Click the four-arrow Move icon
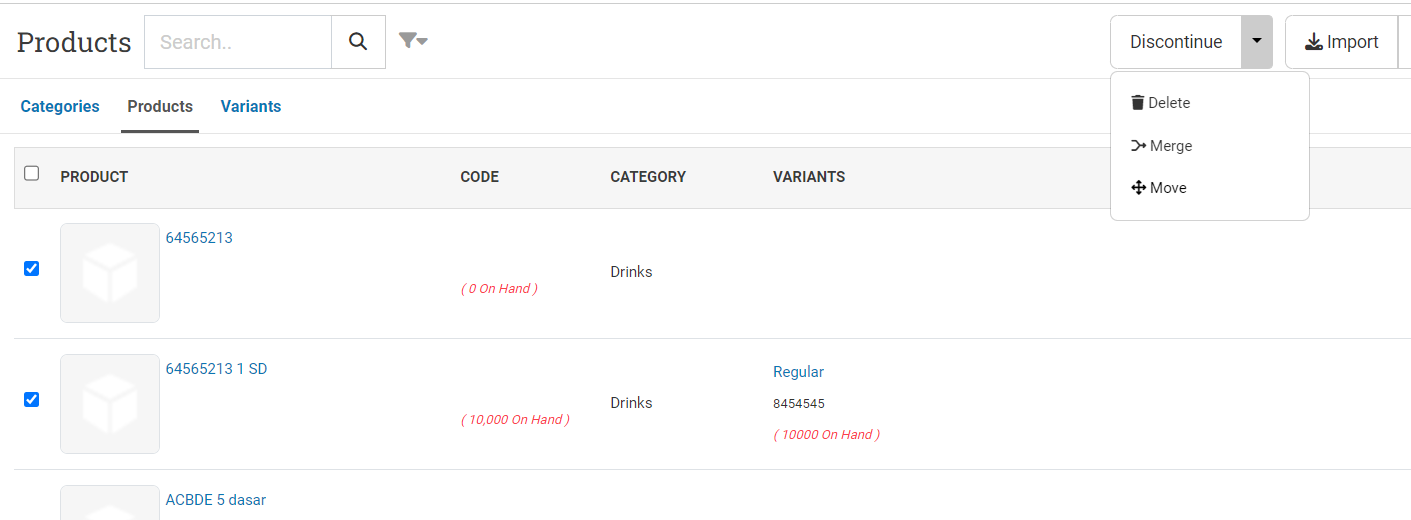 (1138, 188)
